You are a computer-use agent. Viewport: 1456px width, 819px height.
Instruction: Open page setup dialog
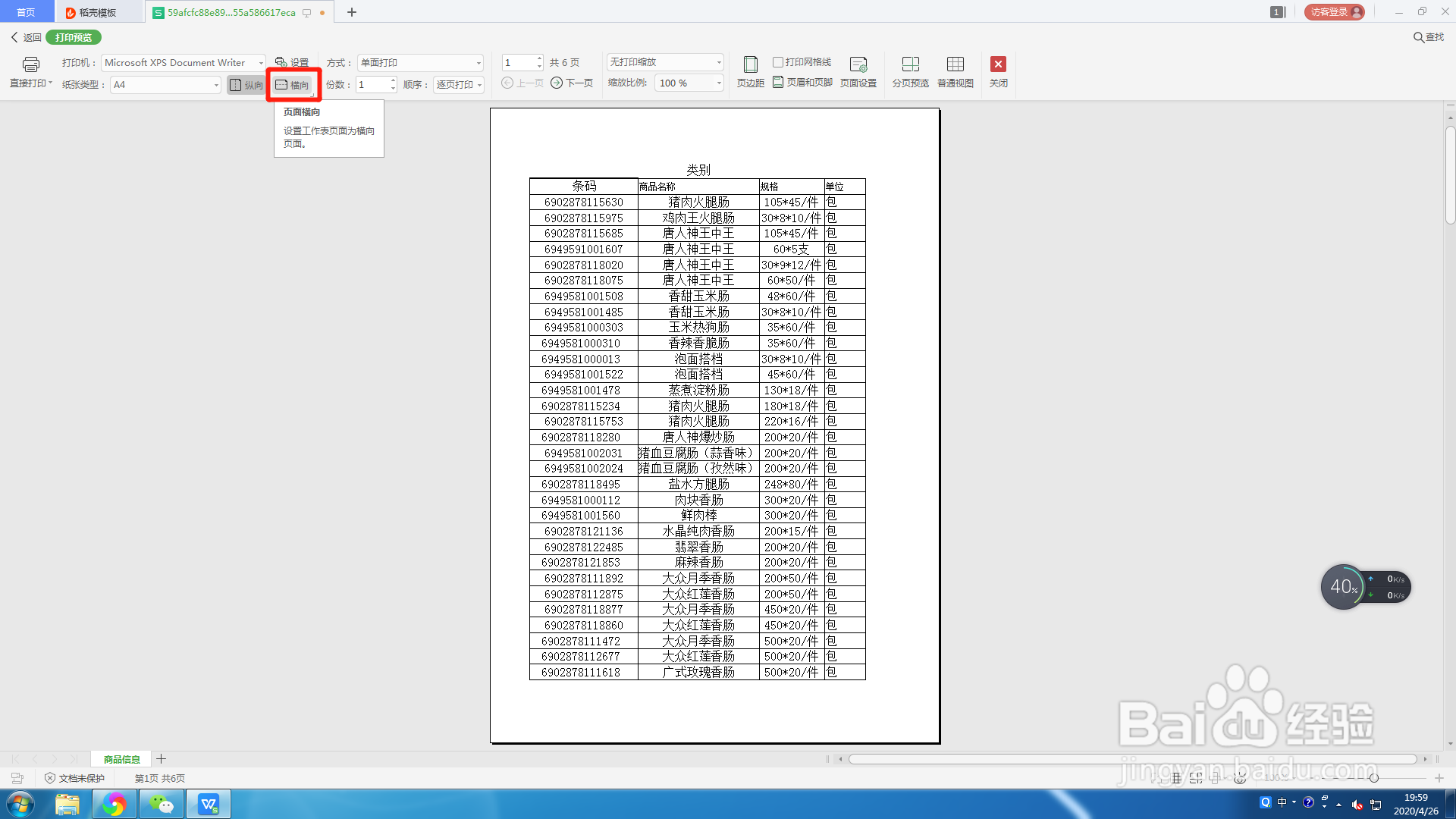[x=858, y=72]
